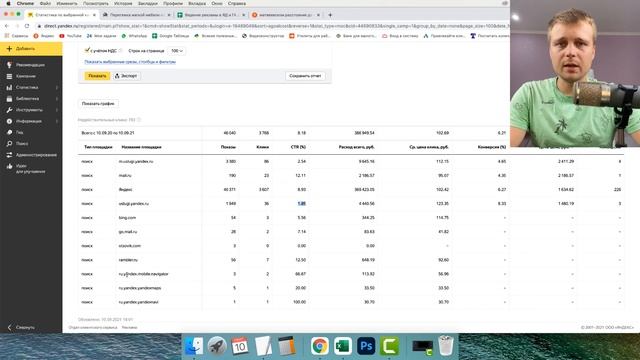
Task: Open the YouTube bookmark
Action: click(71, 36)
